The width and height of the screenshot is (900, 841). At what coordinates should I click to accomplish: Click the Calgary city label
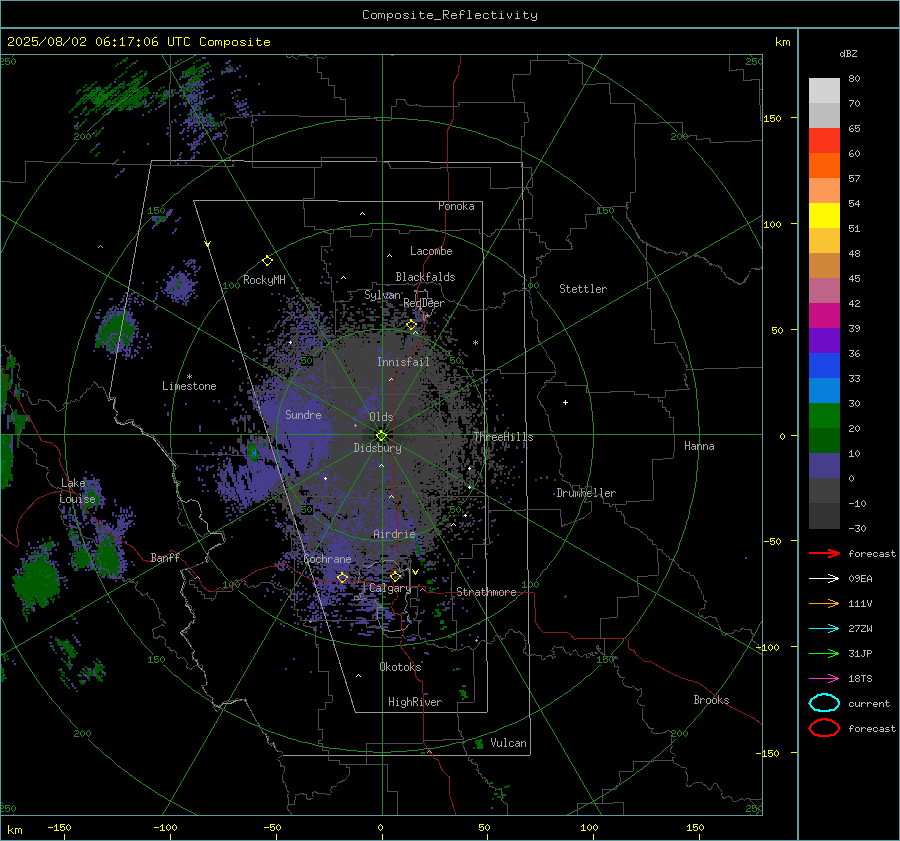(x=390, y=588)
